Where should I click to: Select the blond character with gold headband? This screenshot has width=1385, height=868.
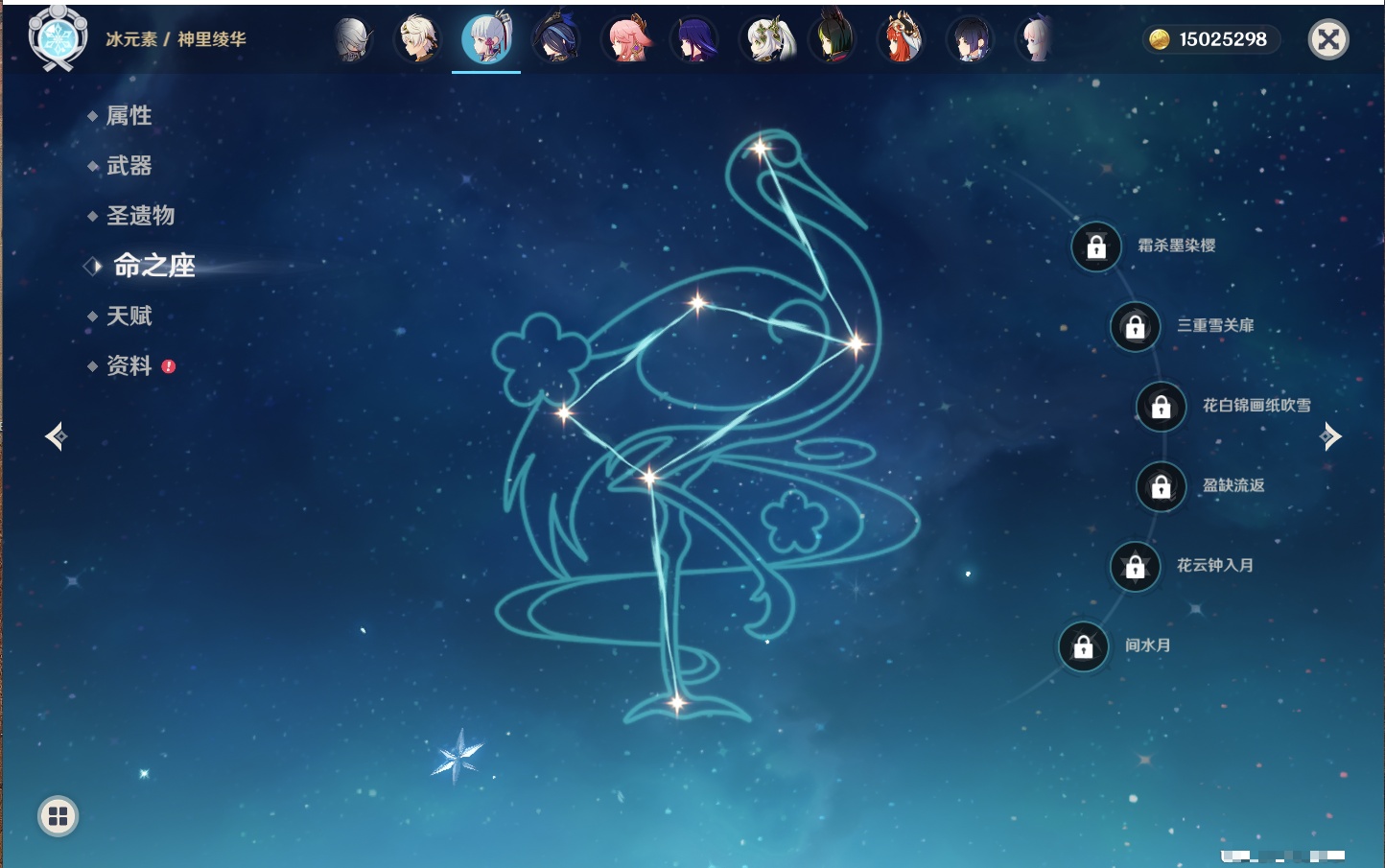[419, 39]
